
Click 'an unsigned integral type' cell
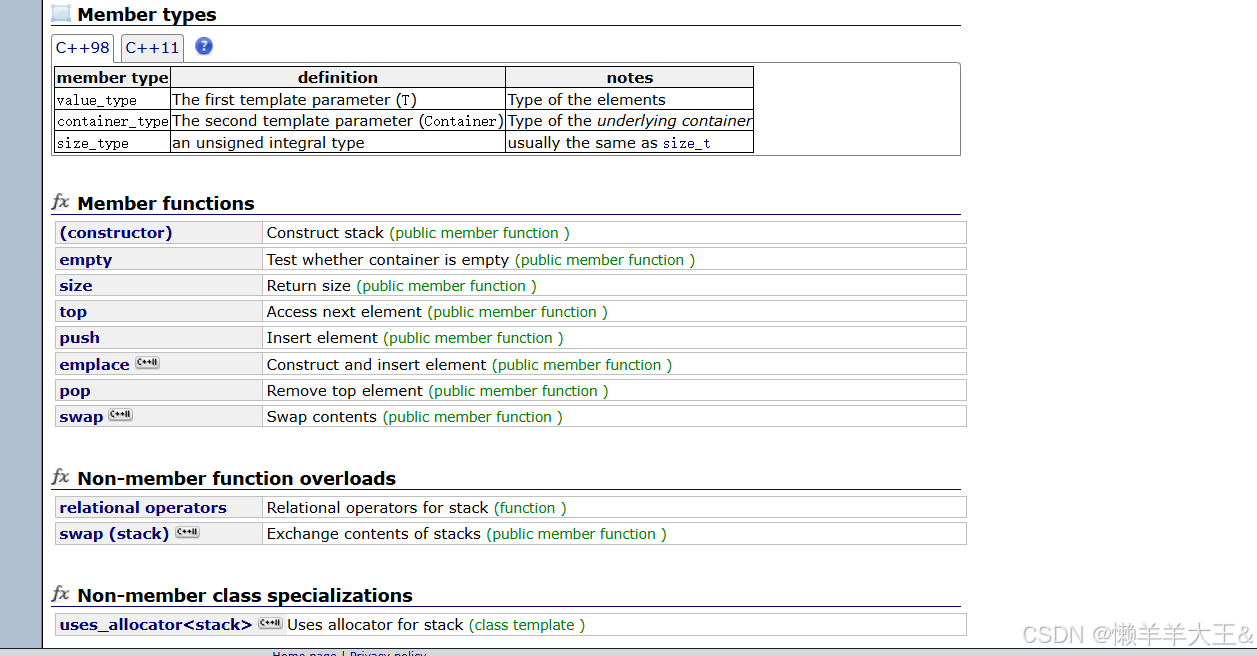pos(338,143)
